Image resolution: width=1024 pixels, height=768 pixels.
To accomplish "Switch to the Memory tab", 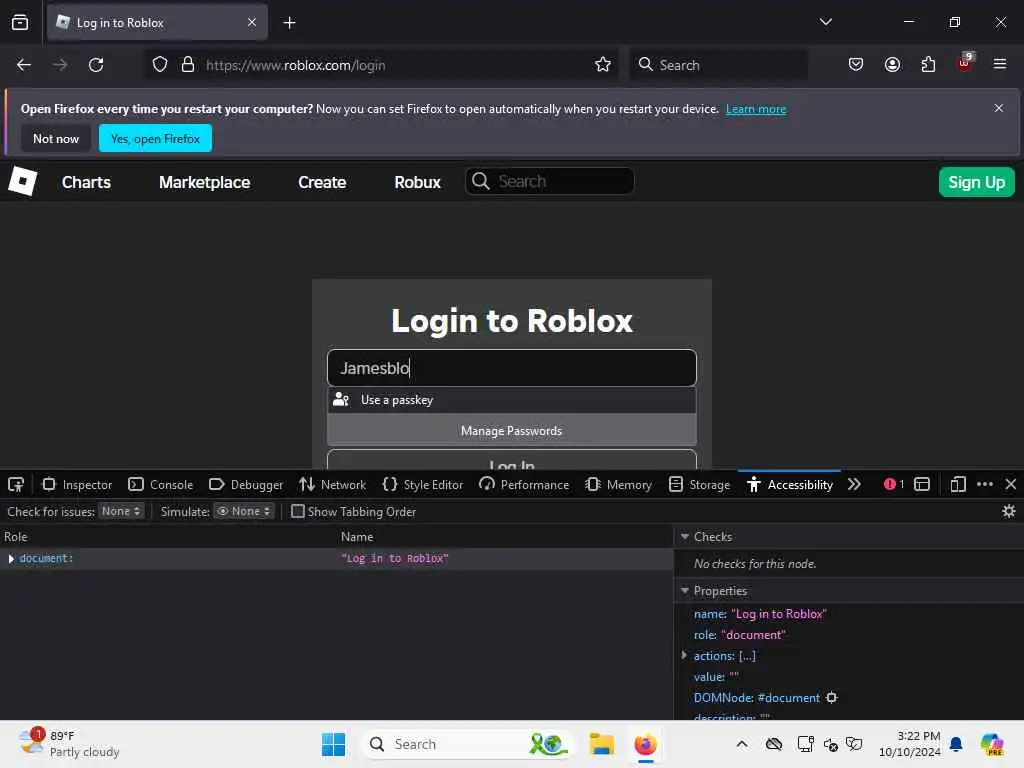I will pos(618,485).
